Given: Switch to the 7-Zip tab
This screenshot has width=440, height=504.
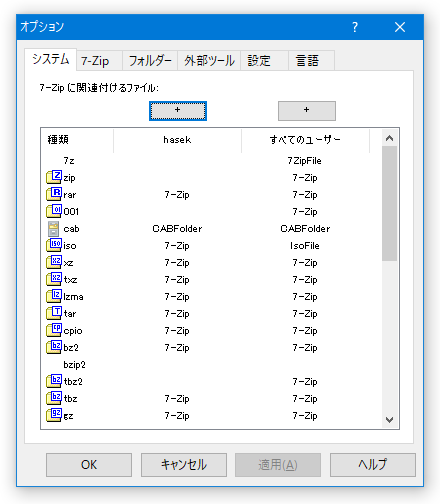Looking at the screenshot, I should [x=99, y=61].
